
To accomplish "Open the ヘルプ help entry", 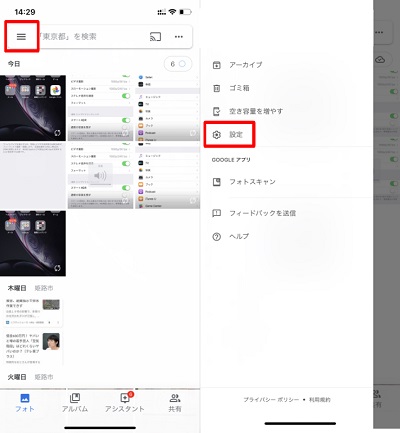I will point(231,236).
